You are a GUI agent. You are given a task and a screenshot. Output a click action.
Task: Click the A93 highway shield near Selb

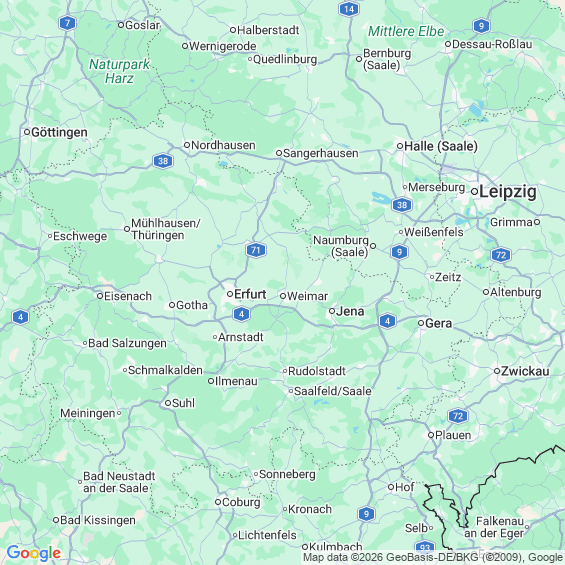pyautogui.click(x=425, y=548)
